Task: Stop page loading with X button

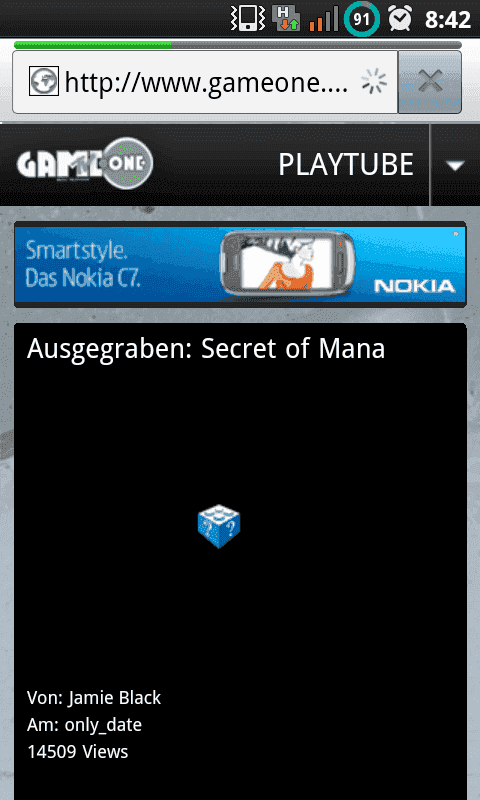Action: 430,82
